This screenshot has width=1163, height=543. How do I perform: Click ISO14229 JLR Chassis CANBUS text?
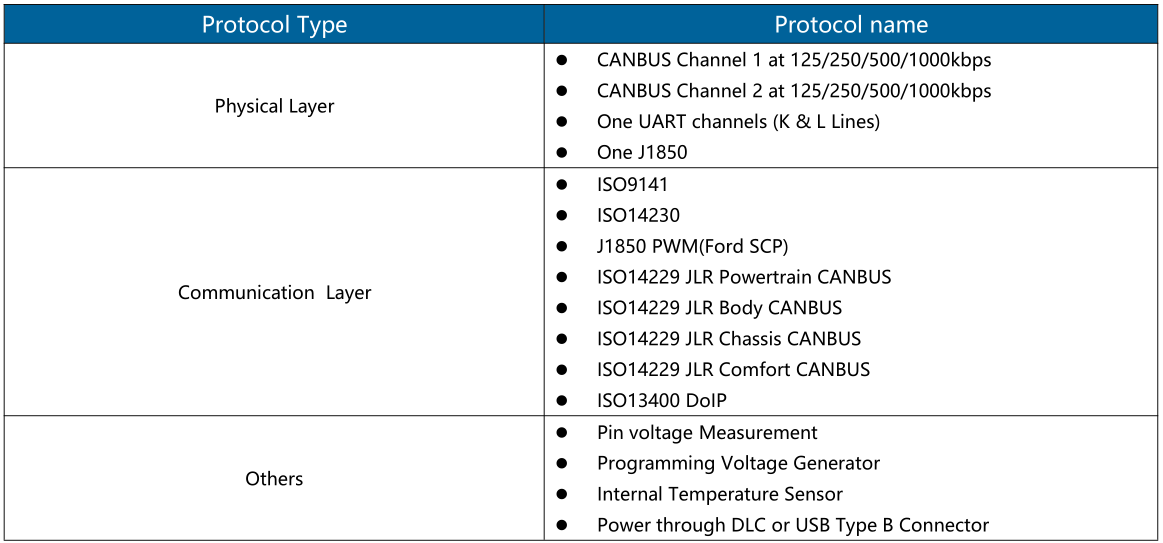click(x=729, y=339)
